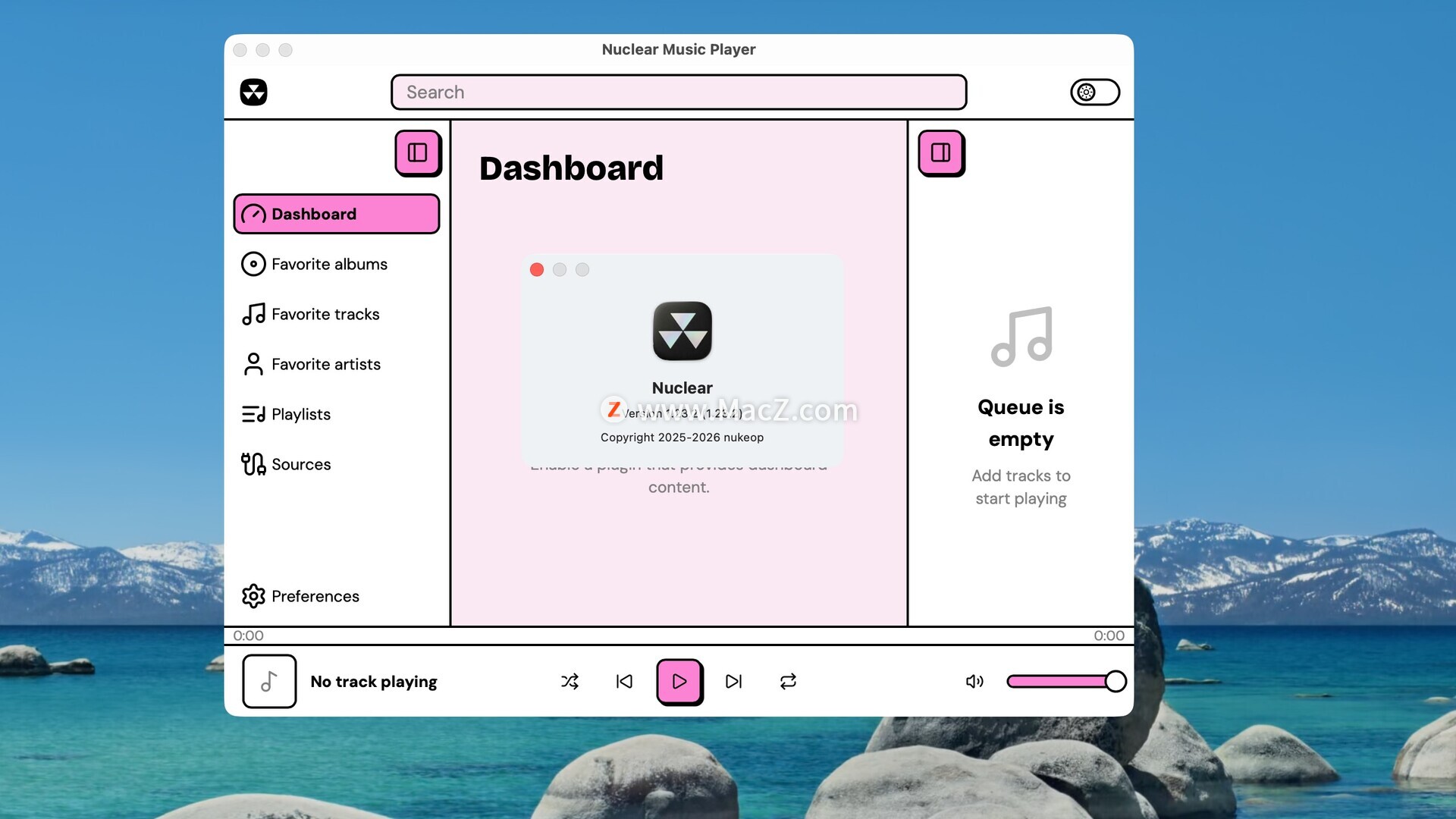
Task: Click the Nuclear logo in the header
Action: point(253,93)
